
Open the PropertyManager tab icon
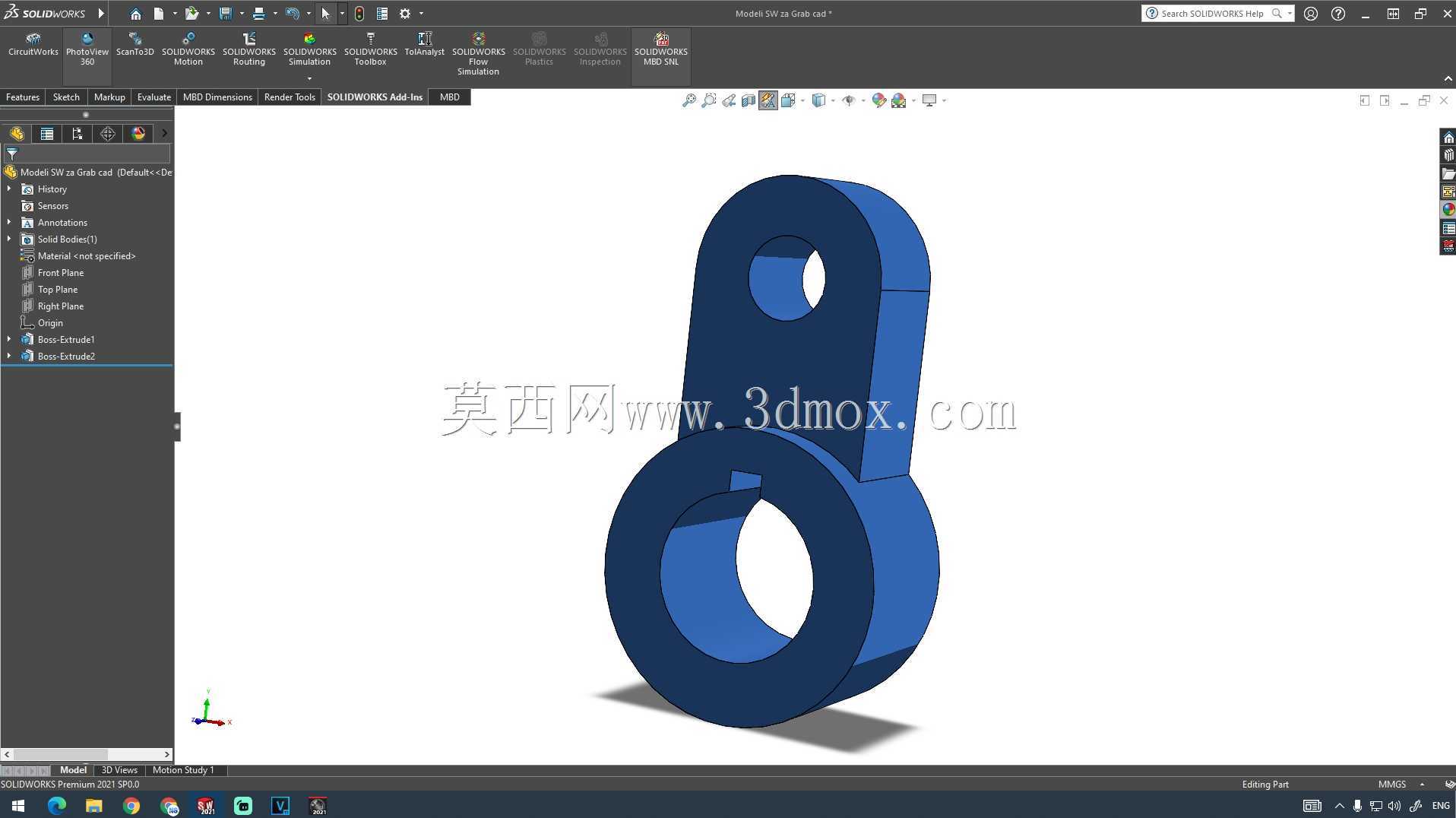point(47,134)
